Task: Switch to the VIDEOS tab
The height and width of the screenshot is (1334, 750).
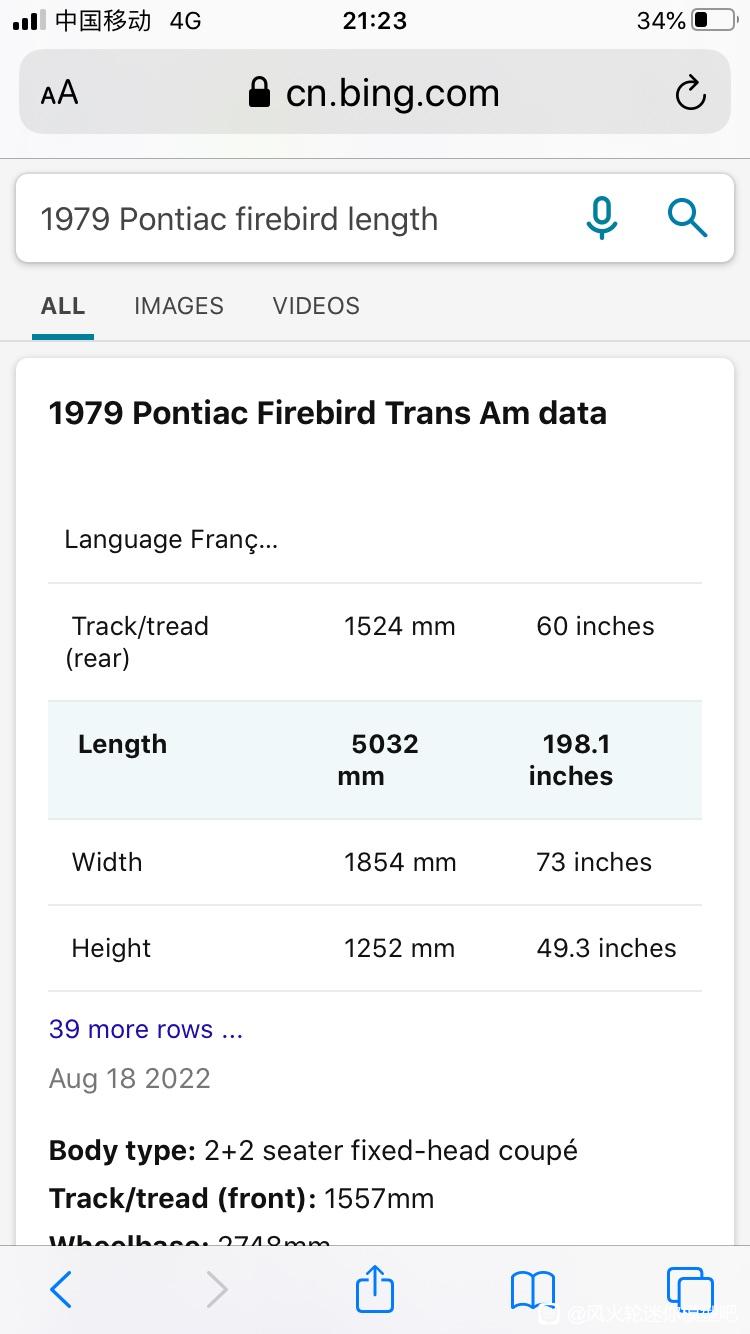Action: [x=316, y=306]
